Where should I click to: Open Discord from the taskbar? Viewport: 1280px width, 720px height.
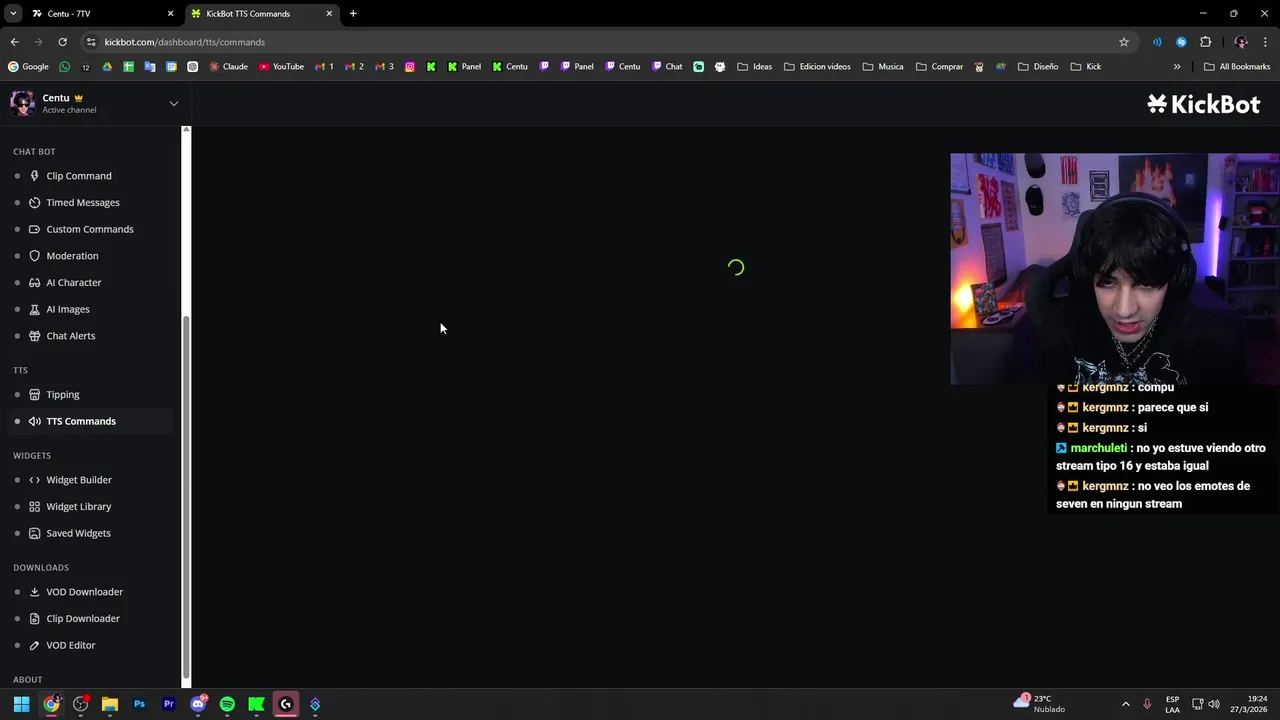[198, 704]
